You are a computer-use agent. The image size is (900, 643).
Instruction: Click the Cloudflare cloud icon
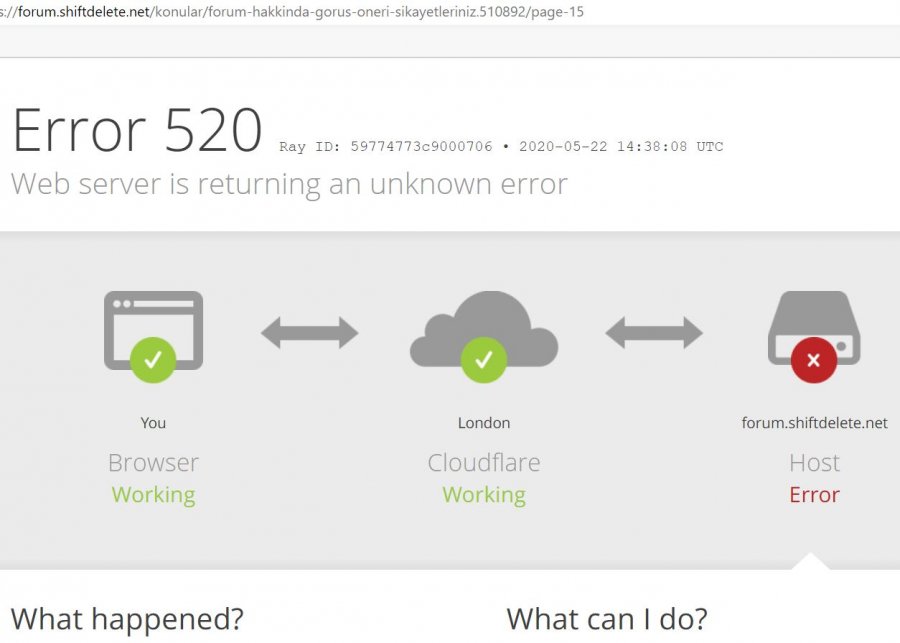484,336
